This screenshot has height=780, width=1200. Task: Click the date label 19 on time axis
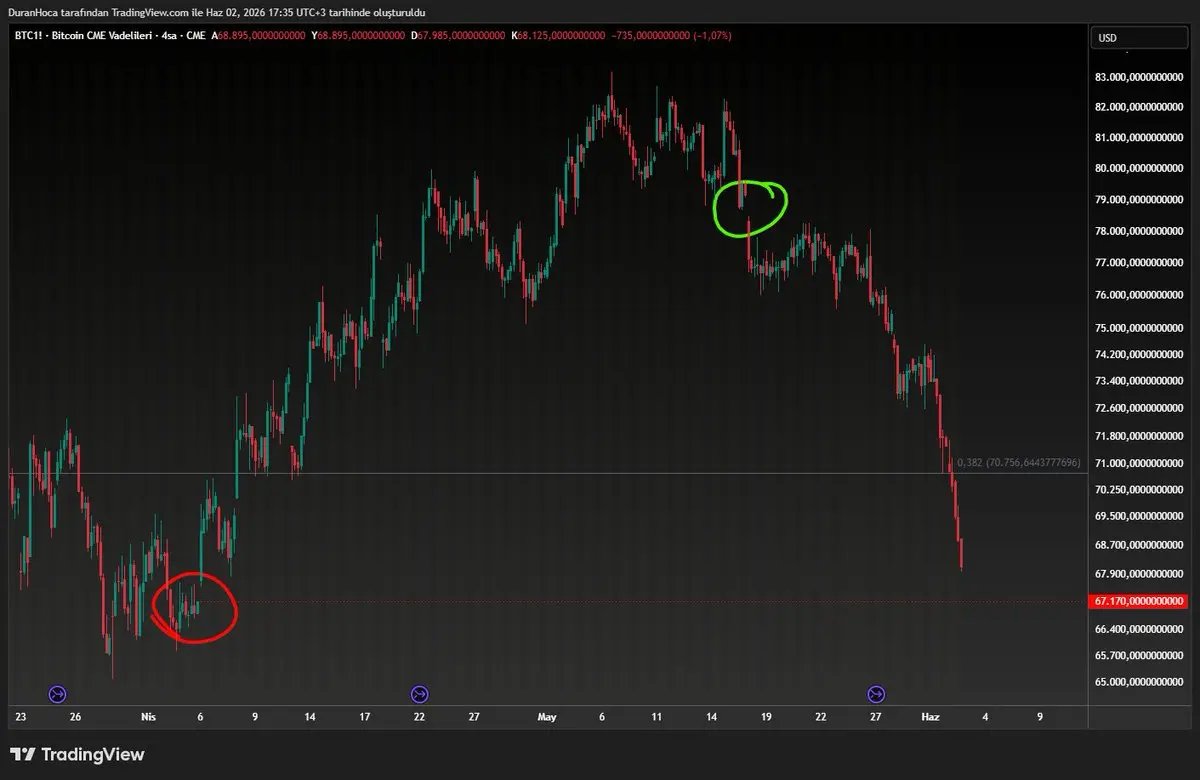tap(766, 717)
